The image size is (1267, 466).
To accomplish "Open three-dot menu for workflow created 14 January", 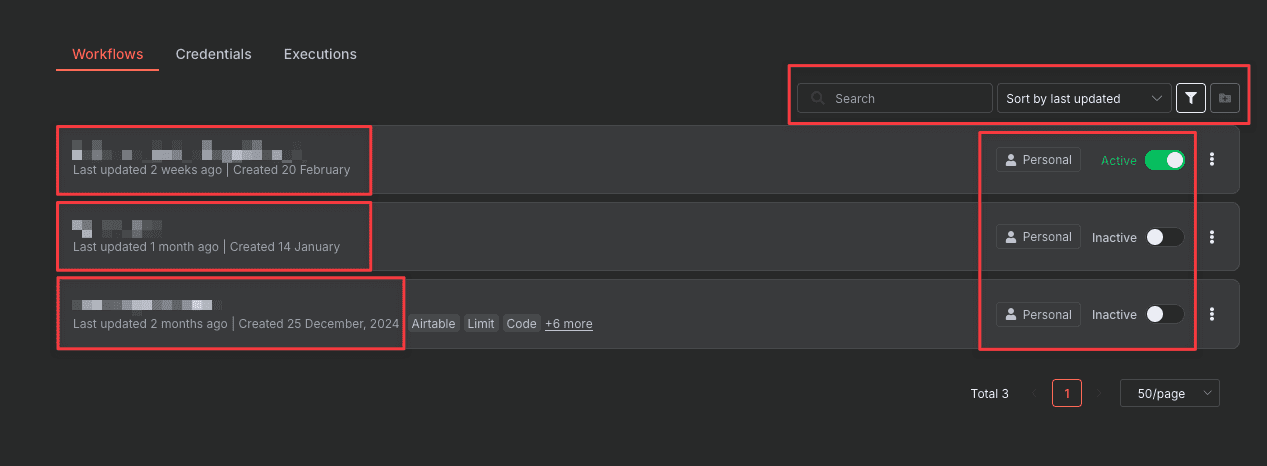I will [1212, 237].
